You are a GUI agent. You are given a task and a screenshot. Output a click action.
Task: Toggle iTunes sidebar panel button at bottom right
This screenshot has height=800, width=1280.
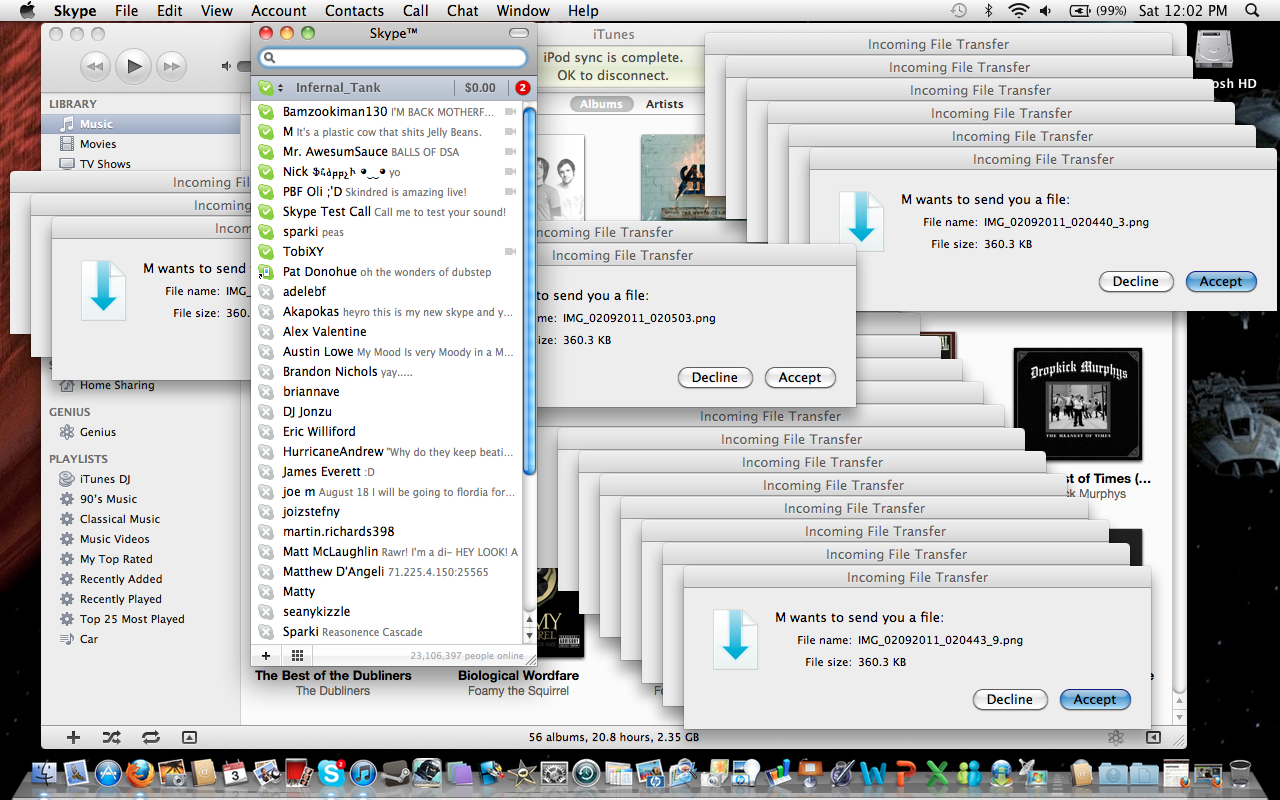tap(1153, 737)
